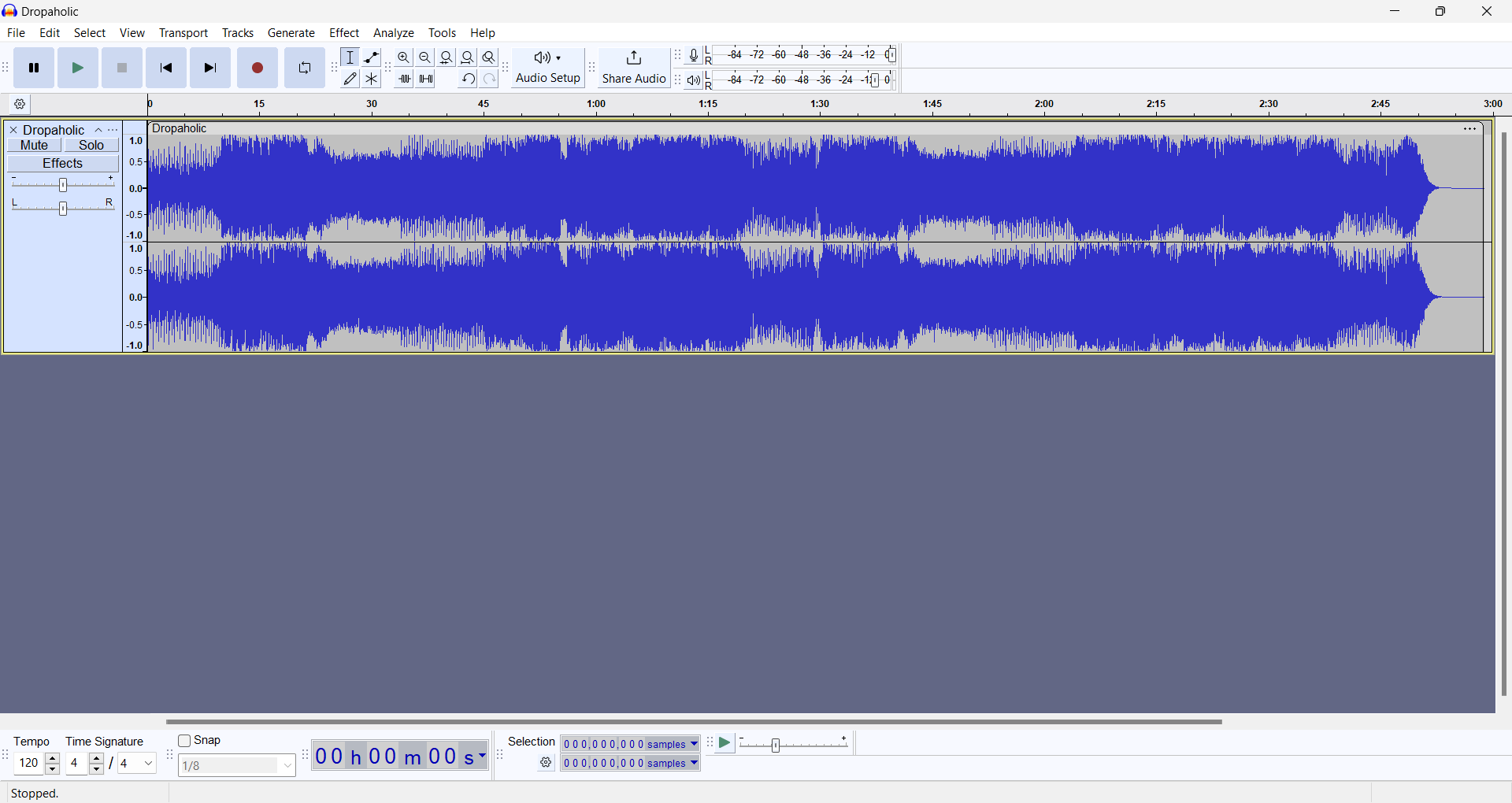Viewport: 1512px width, 803px height.
Task: Open the Tools menu
Action: coord(443,33)
